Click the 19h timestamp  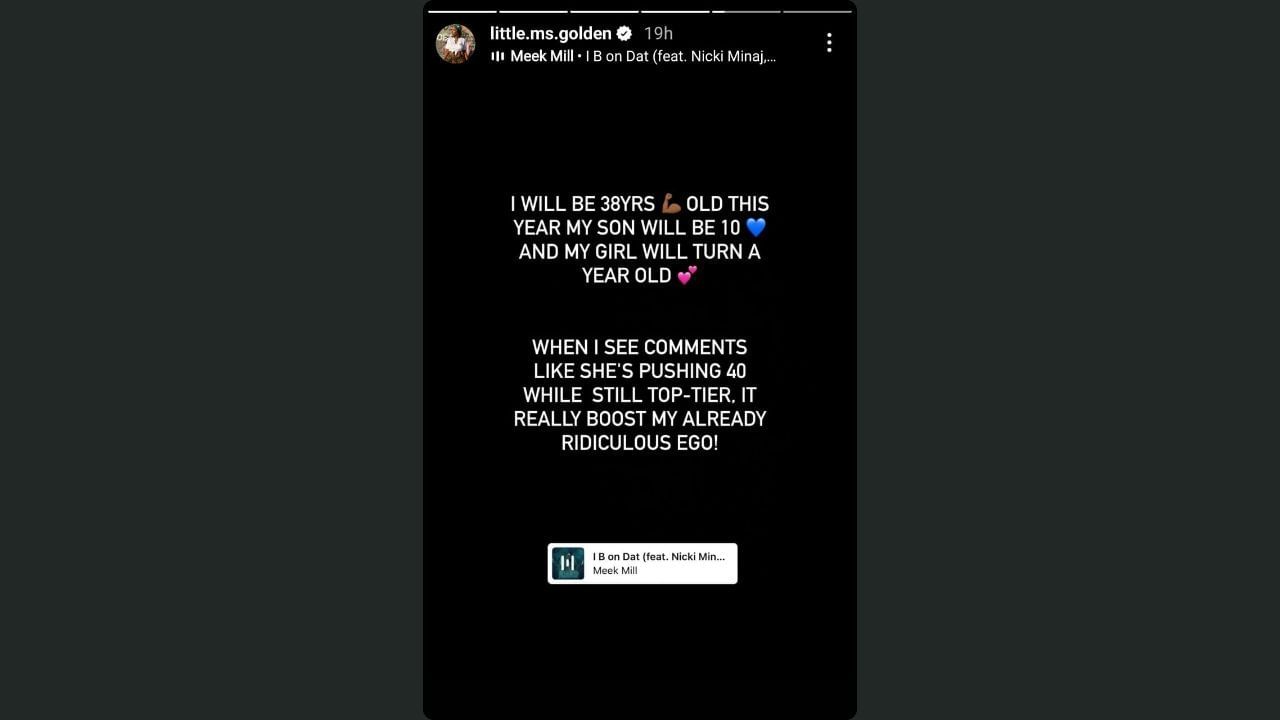tap(658, 33)
